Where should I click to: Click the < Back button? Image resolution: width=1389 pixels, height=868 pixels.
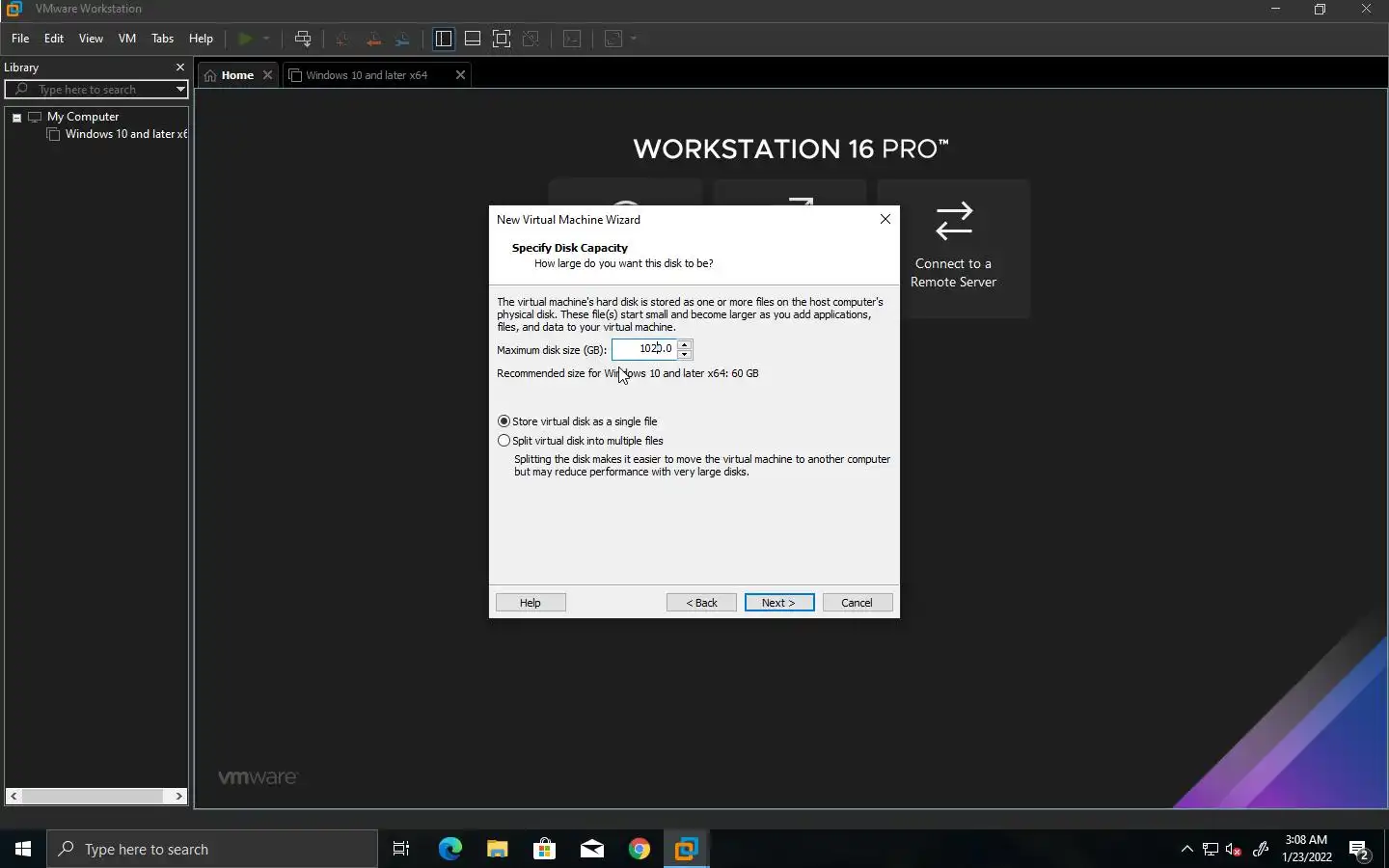tap(701, 603)
